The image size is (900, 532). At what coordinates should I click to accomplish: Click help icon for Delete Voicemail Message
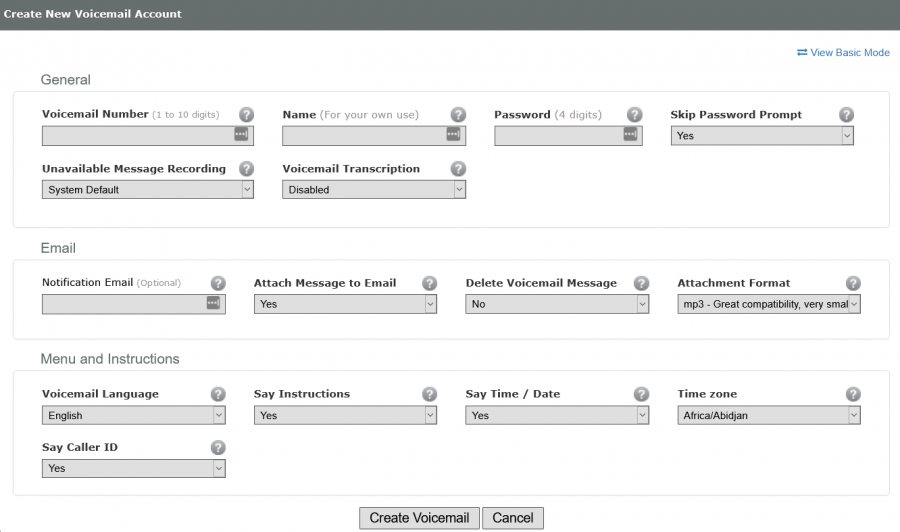click(641, 283)
